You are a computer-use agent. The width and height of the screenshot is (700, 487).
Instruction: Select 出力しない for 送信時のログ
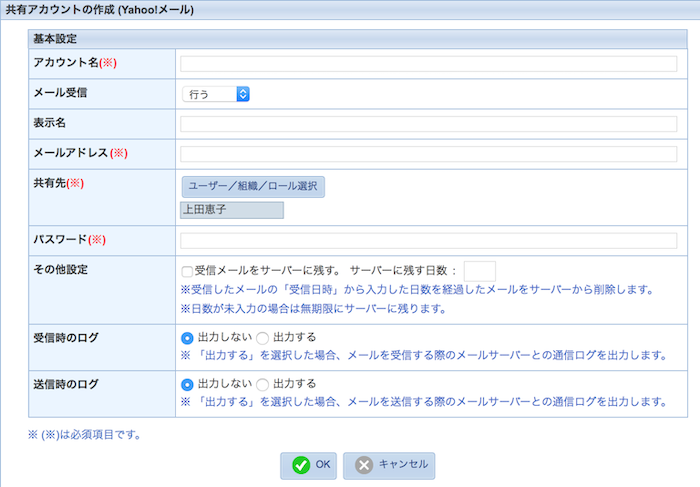click(x=187, y=384)
